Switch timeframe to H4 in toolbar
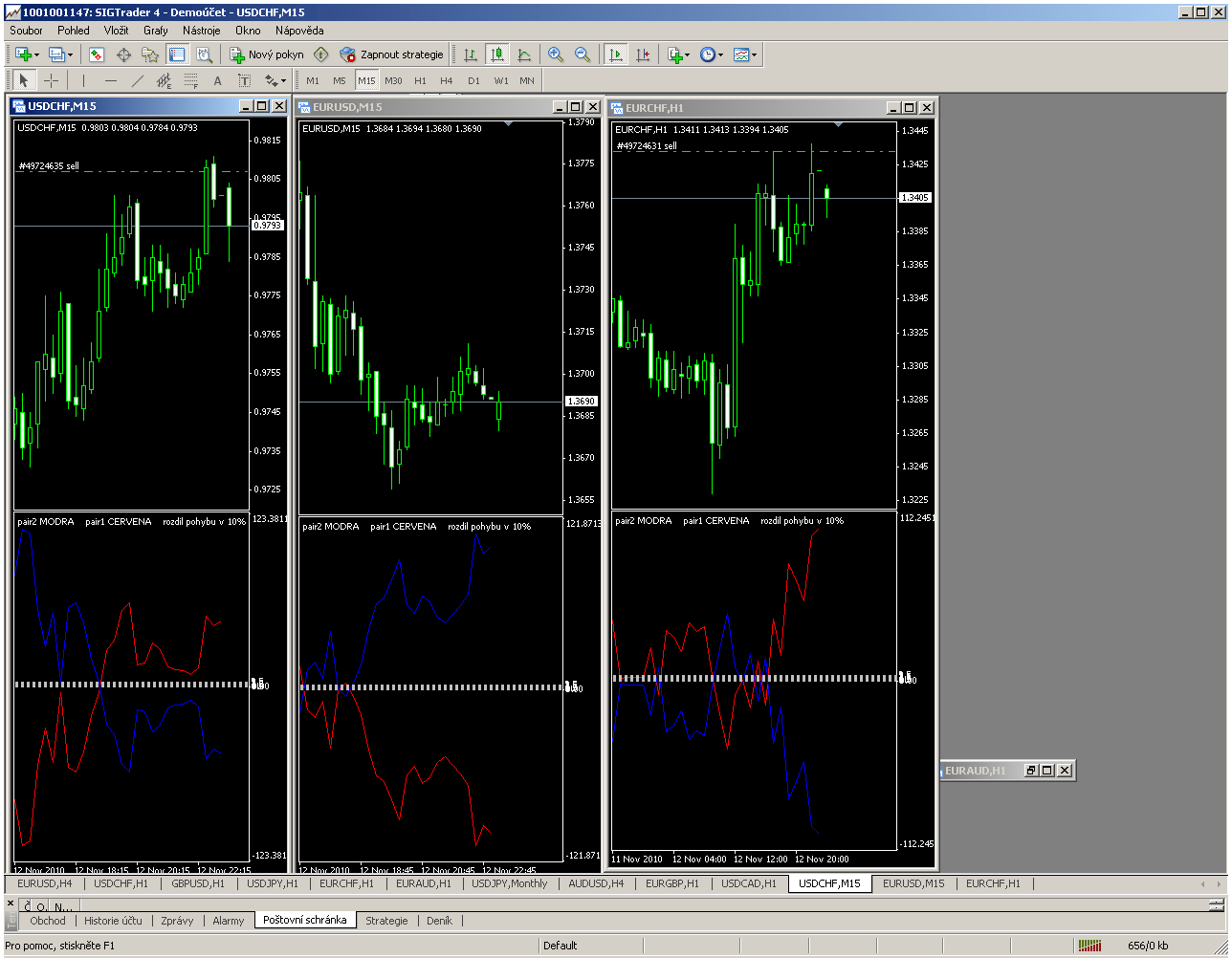The height and width of the screenshot is (958, 1232). 447,80
